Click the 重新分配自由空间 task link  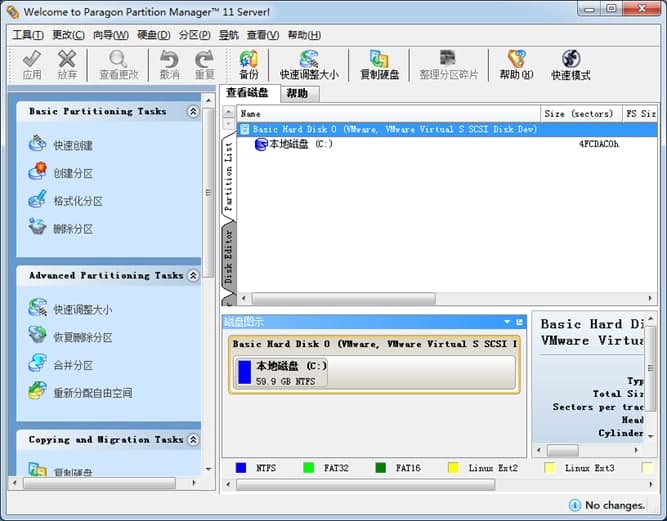pos(92,393)
